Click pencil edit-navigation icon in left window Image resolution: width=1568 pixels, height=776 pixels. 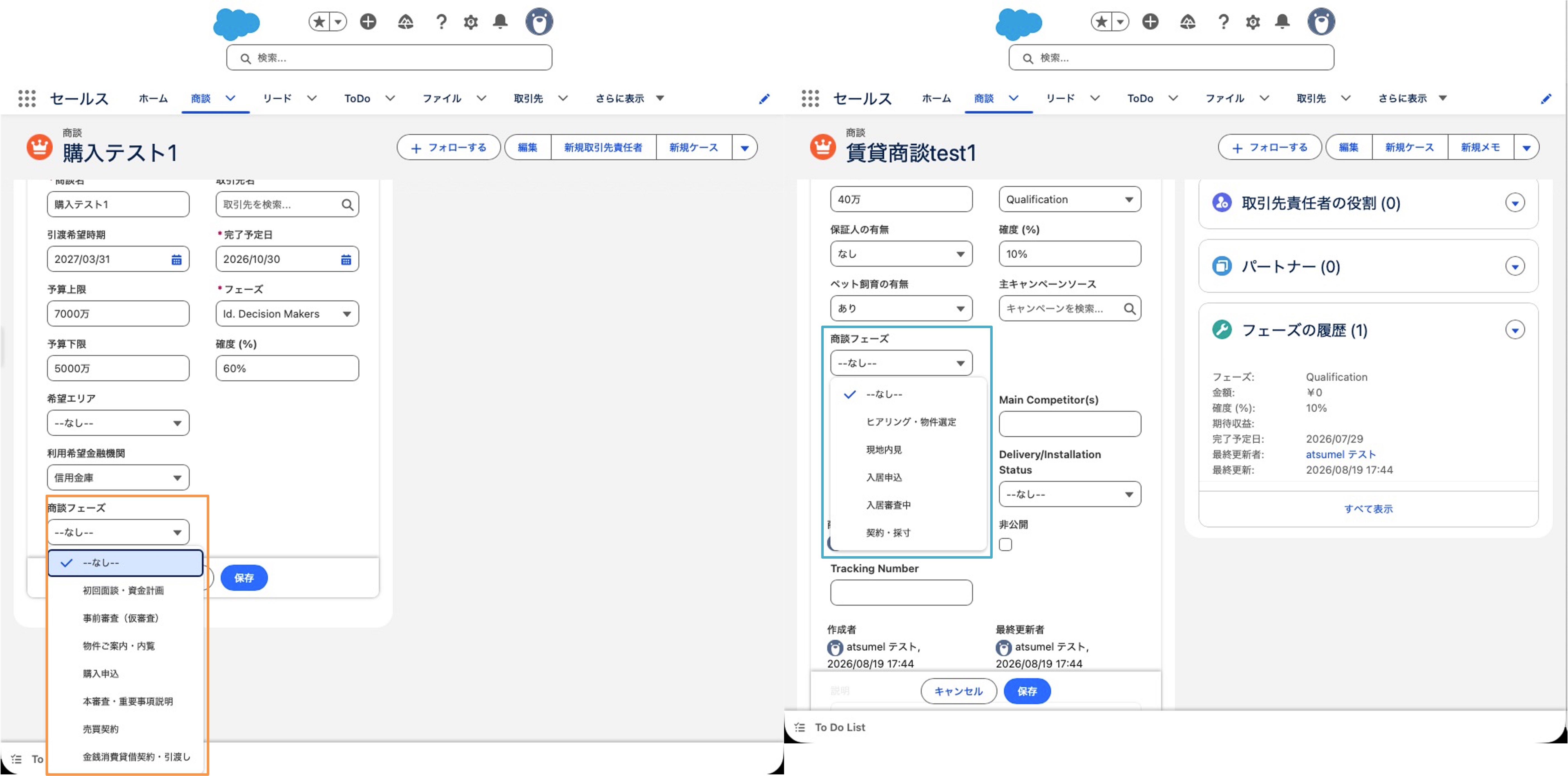point(764,99)
